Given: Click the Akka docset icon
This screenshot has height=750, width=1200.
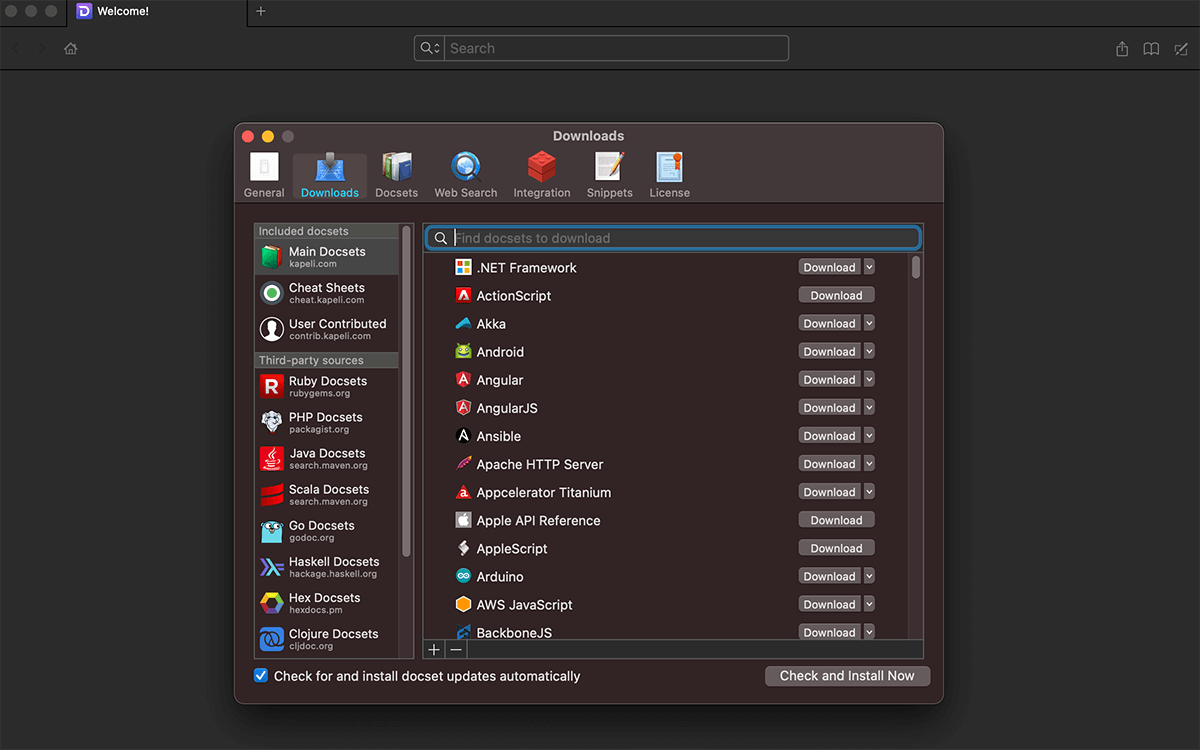Looking at the screenshot, I should 463,323.
